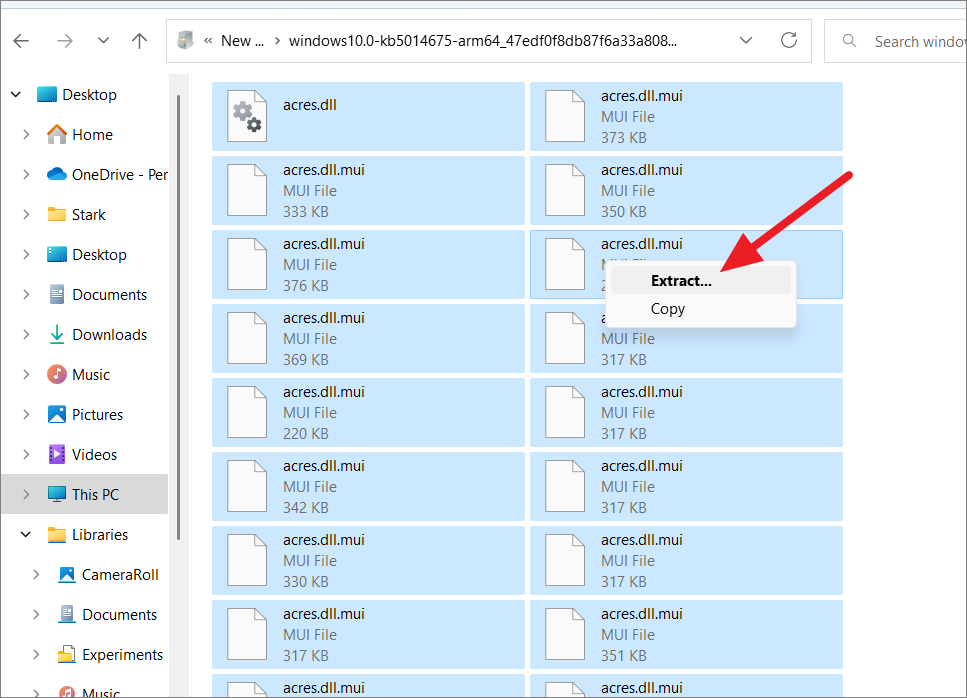Select acres.dll.mui file of 333 KB
Viewport: 967px width, 698px height.
click(x=368, y=191)
